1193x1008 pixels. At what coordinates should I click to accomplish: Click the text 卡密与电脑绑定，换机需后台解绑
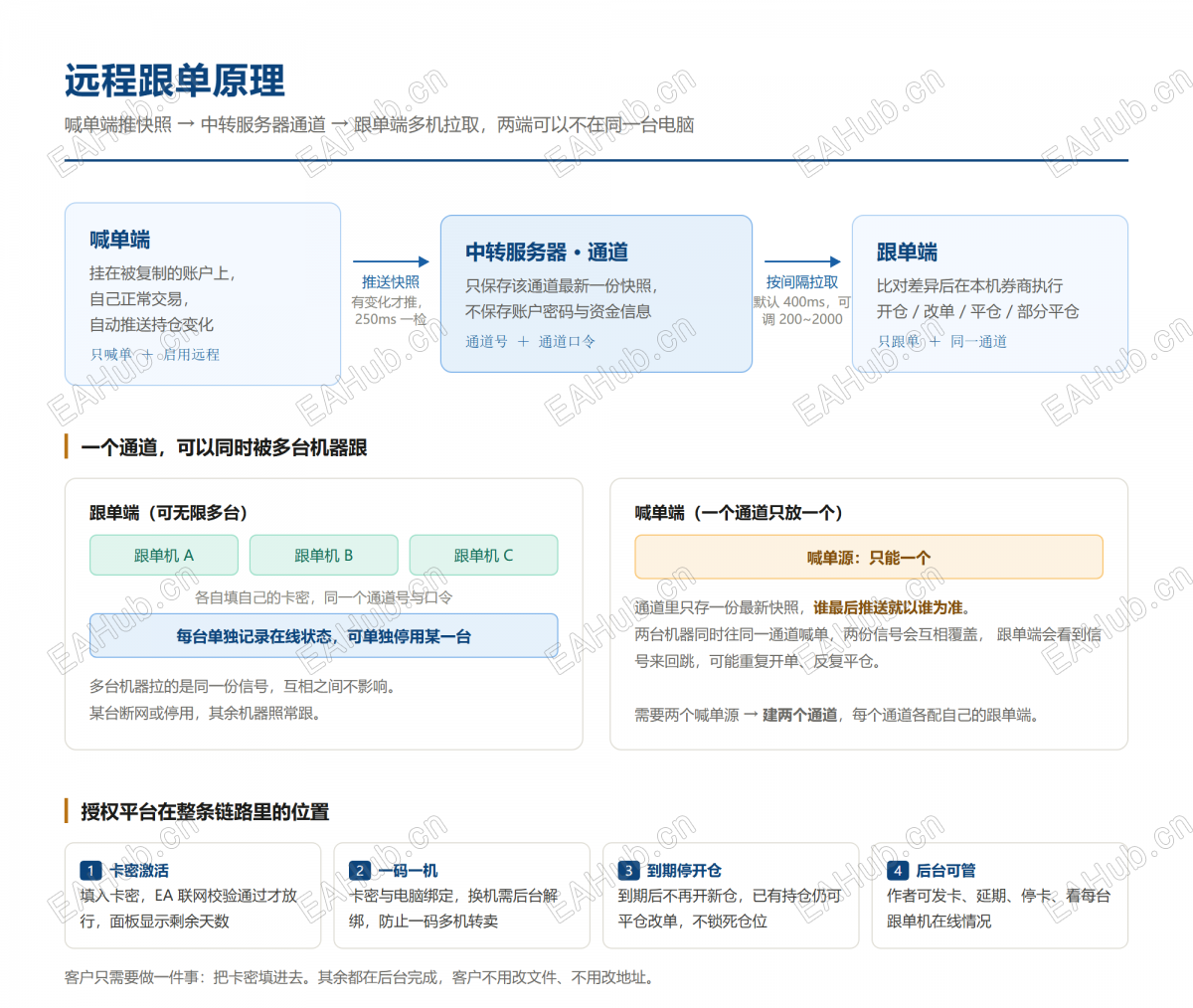click(453, 908)
